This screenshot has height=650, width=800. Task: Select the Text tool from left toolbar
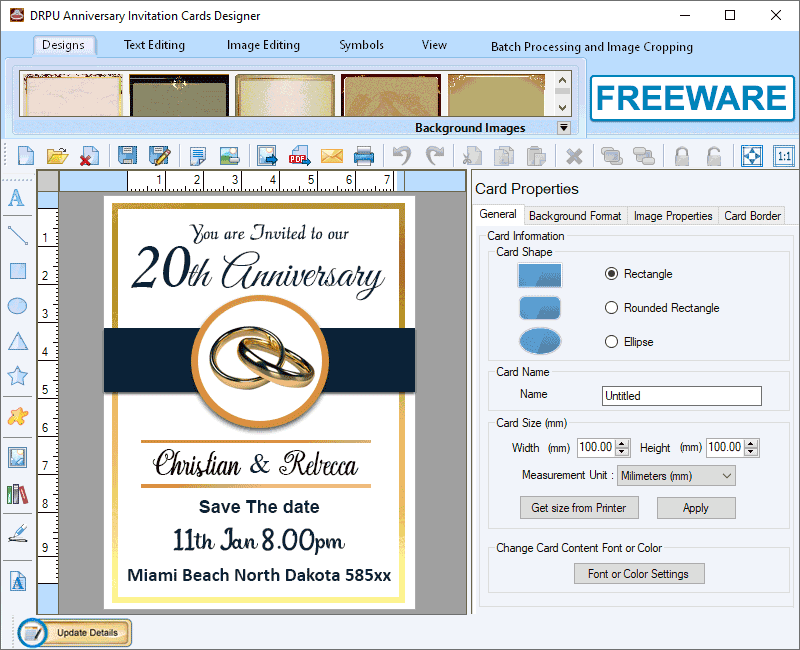pos(16,199)
